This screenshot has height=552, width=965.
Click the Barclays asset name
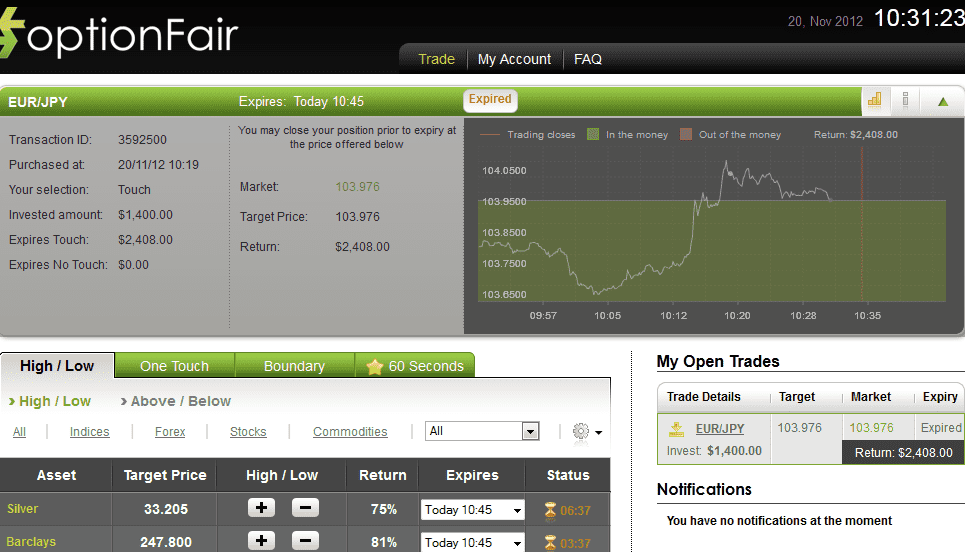click(31, 542)
